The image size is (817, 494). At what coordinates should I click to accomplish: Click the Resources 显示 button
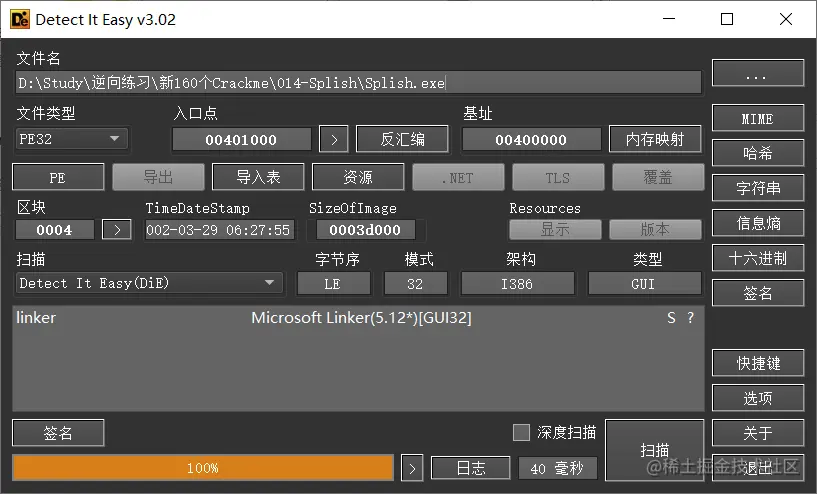tap(555, 229)
